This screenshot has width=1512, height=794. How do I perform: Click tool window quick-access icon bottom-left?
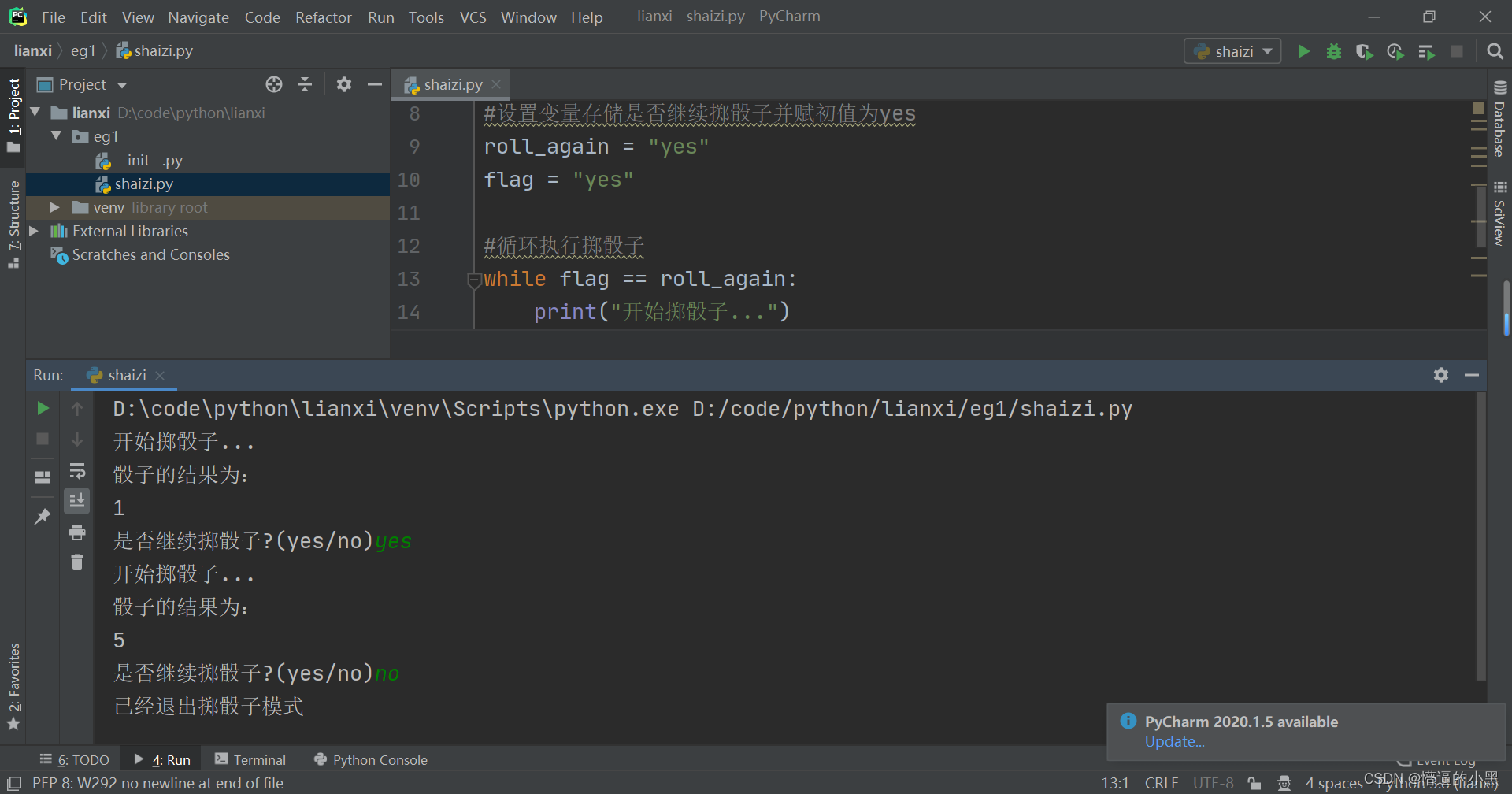click(13, 783)
